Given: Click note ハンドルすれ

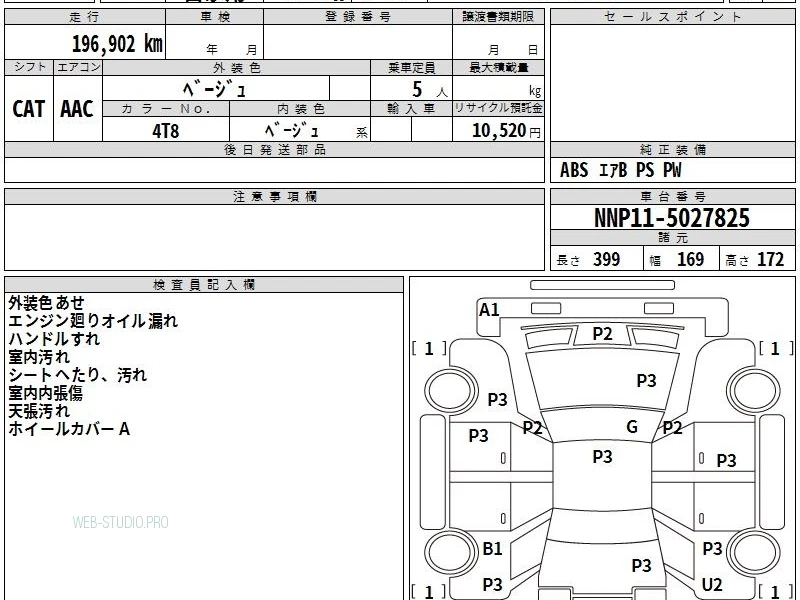Looking at the screenshot, I should coord(54,338).
